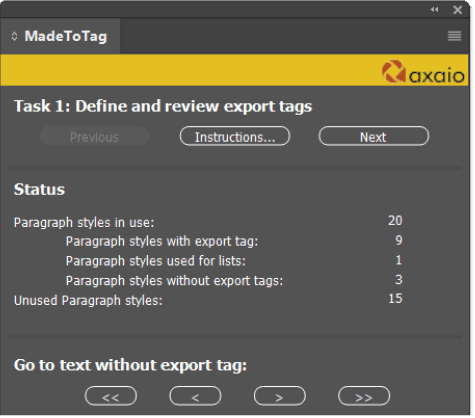The height and width of the screenshot is (418, 475).
Task: Click 'Unused Paragraph styles:' label
Action: tap(88, 300)
